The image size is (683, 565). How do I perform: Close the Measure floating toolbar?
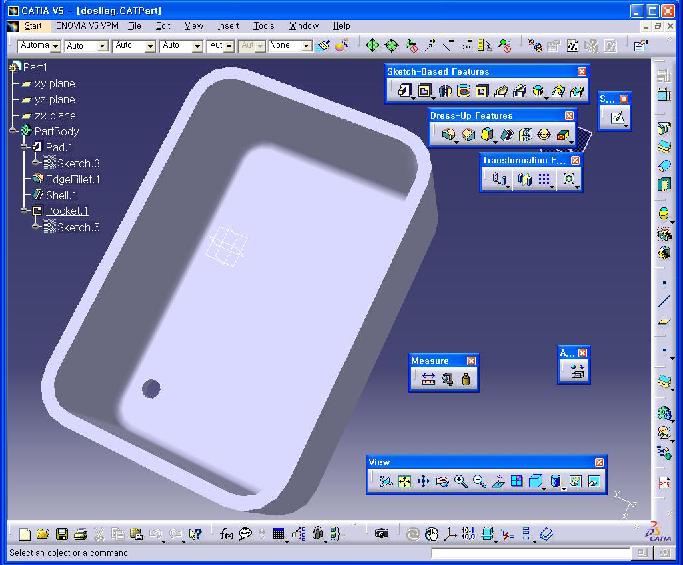[x=472, y=361]
